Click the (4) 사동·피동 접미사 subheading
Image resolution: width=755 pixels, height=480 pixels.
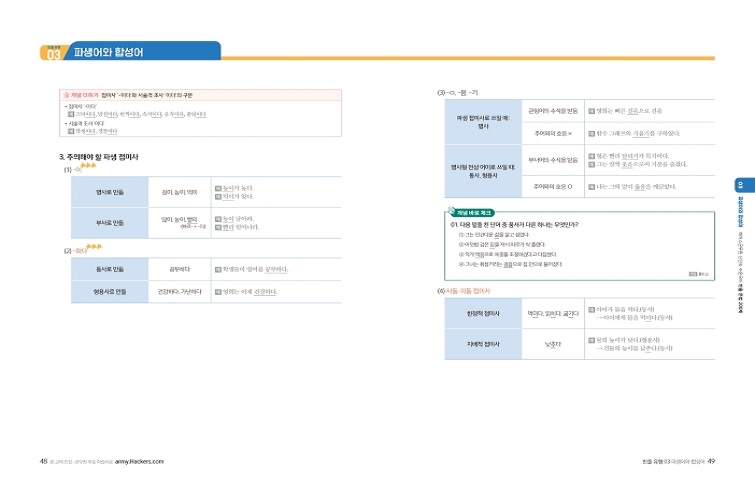pyautogui.click(x=464, y=290)
